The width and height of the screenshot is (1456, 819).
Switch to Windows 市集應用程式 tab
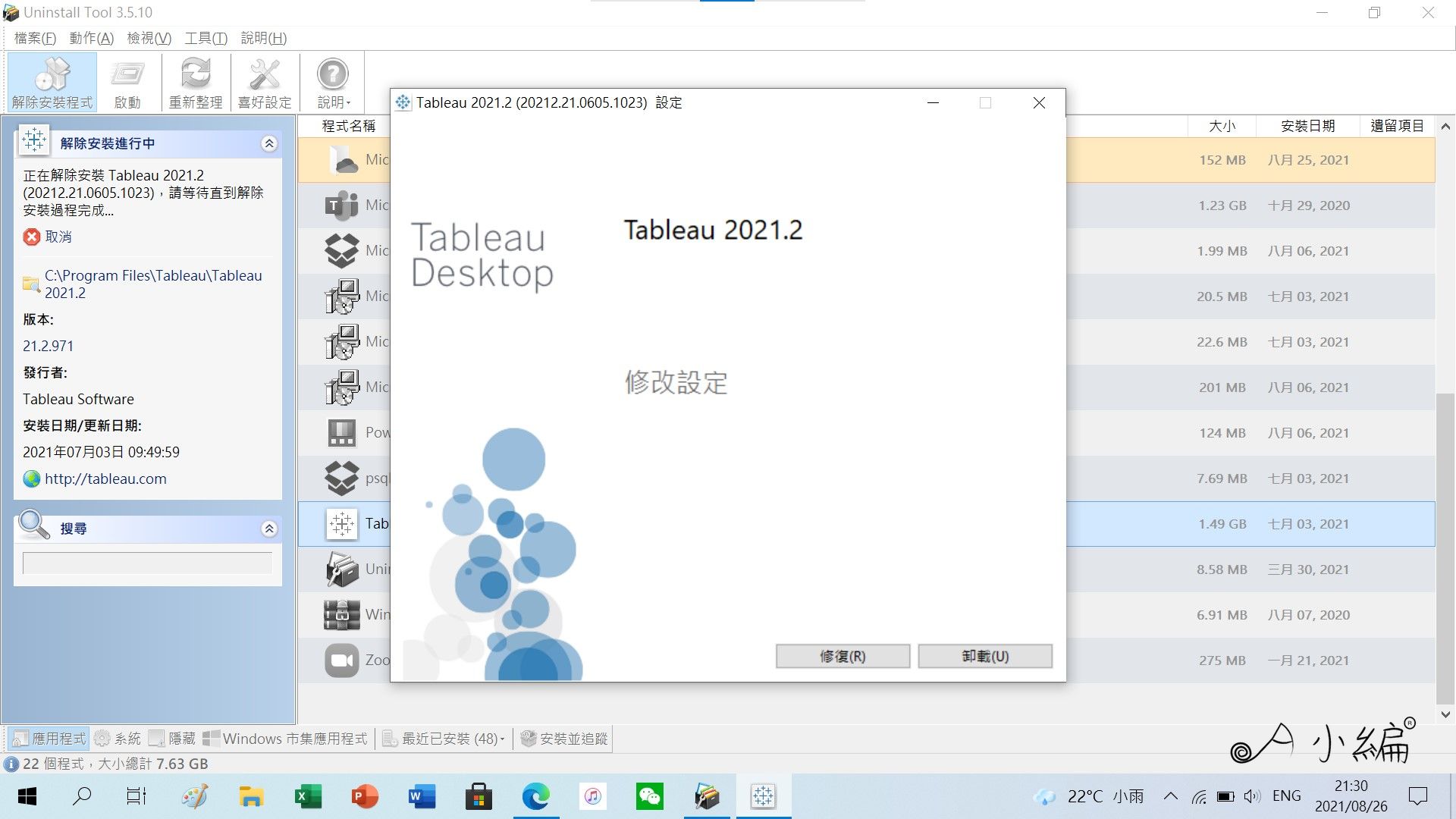286,738
